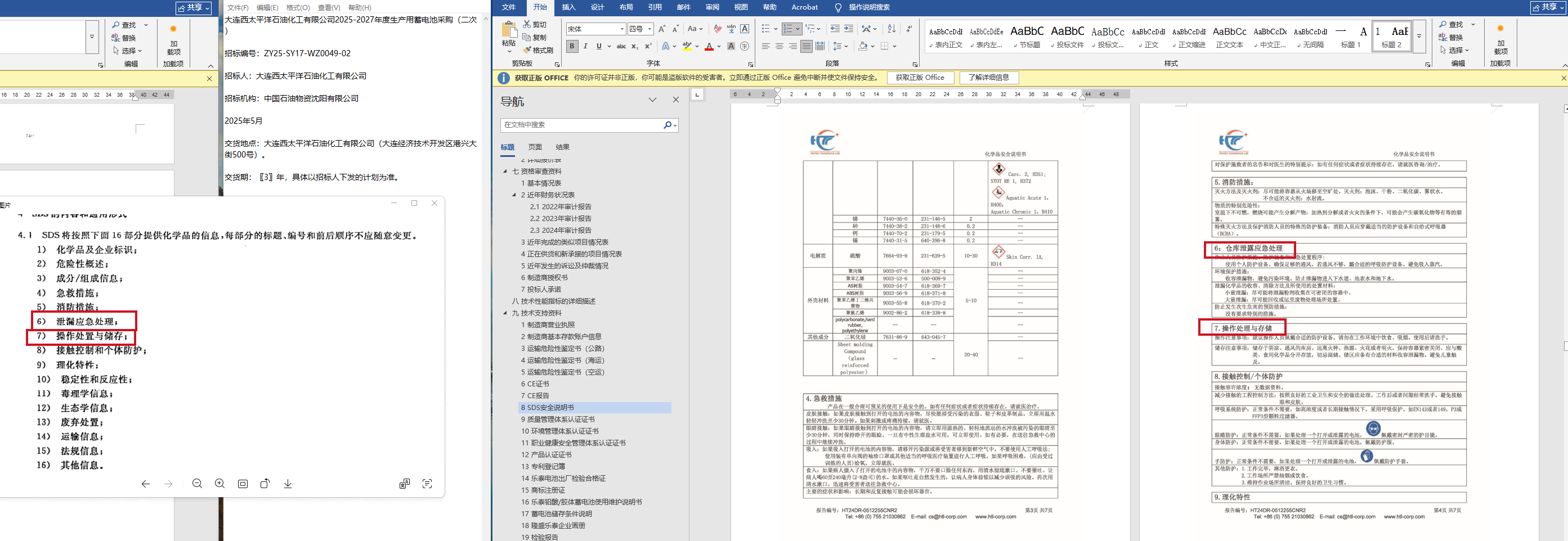Apply the yellow text highlight color
Screen dimensions: 1568x541
click(687, 46)
